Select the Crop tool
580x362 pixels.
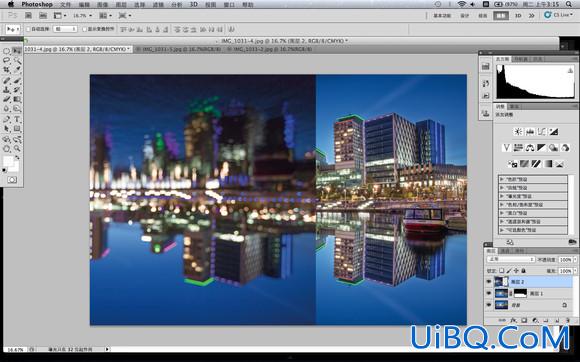coord(7,70)
